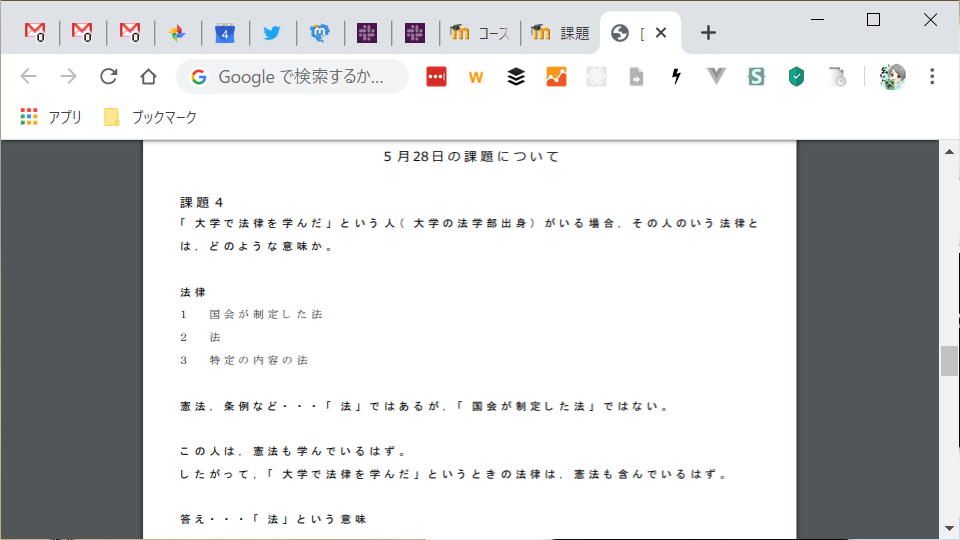Open the user profile avatar
Screen dimensions: 960x540
(x=892, y=77)
